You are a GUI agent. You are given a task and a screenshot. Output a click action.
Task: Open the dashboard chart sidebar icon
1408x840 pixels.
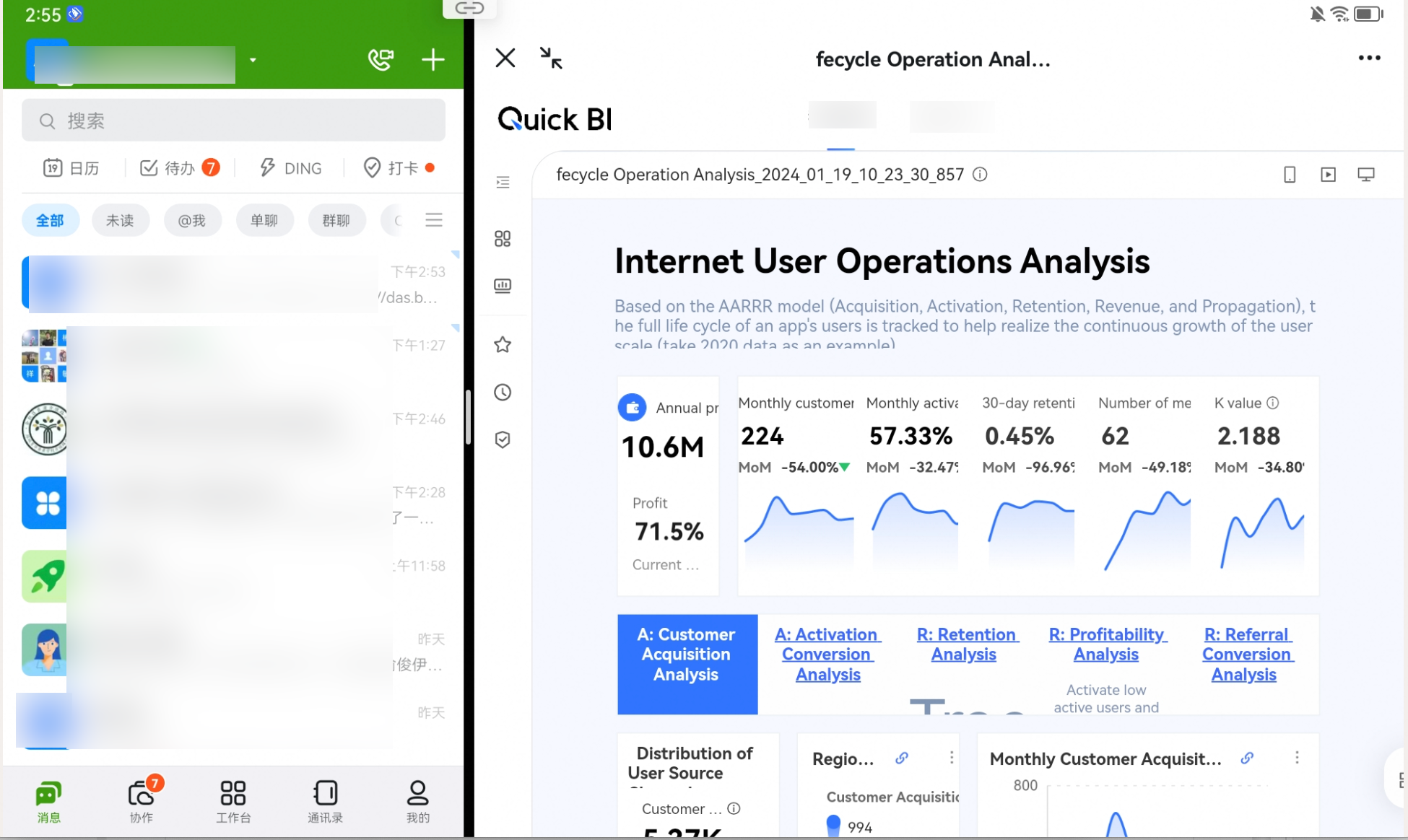click(x=503, y=286)
